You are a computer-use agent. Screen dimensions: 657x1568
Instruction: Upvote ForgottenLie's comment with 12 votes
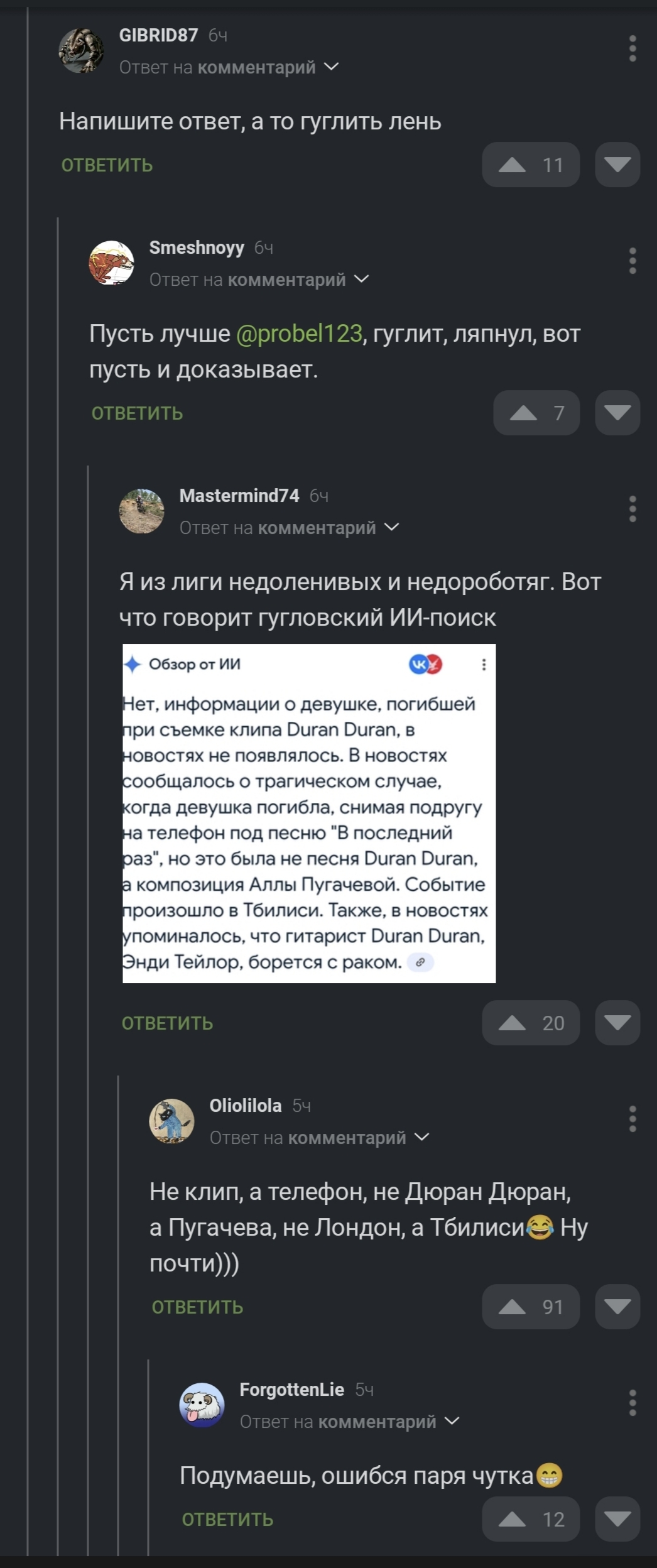(x=530, y=1519)
